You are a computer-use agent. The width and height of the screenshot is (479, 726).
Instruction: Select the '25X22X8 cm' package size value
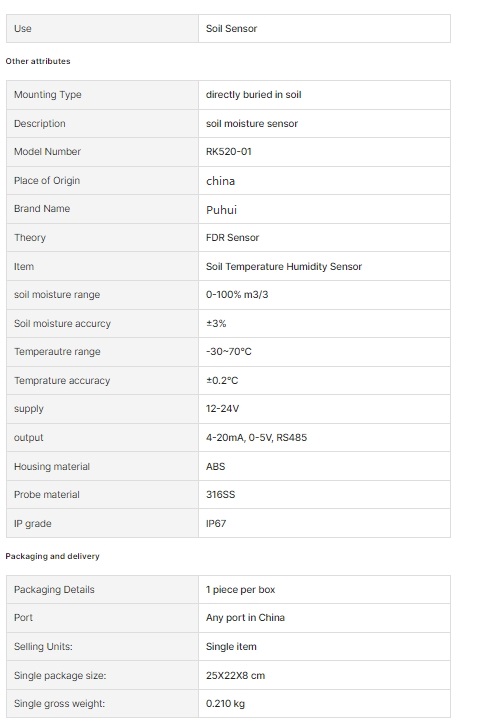(x=236, y=676)
